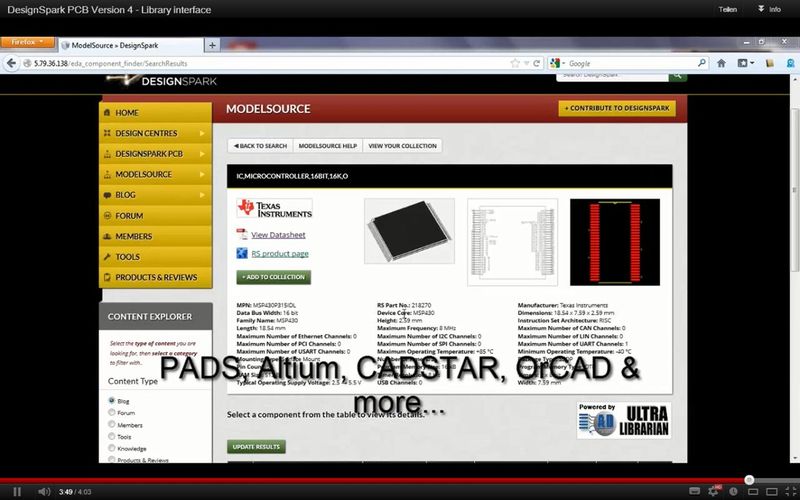800x500 pixels.
Task: Click Add to Collection button
Action: coord(273,277)
